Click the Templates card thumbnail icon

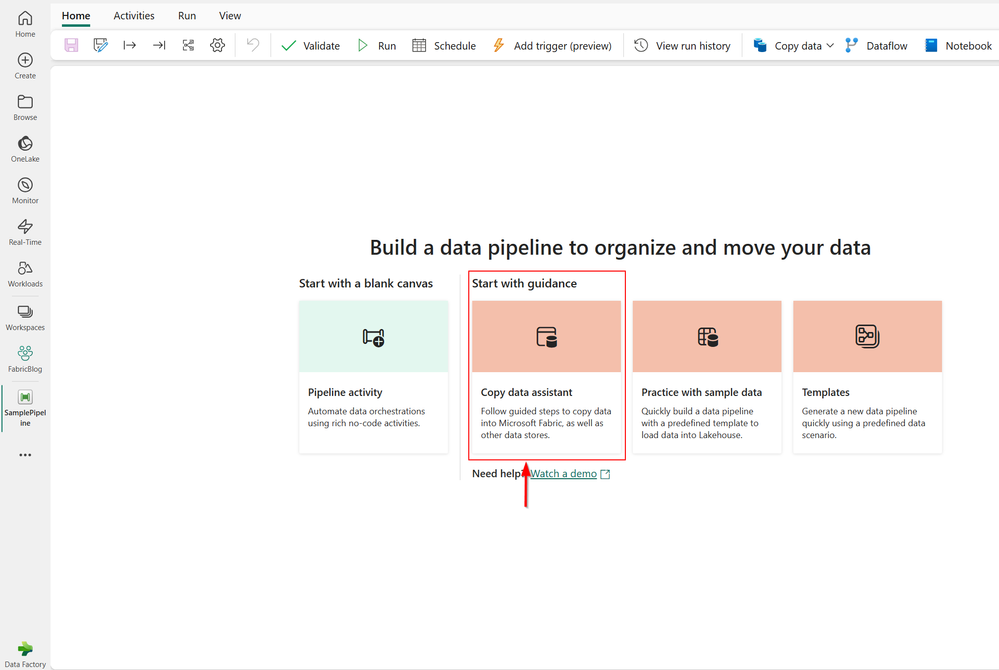tap(868, 336)
